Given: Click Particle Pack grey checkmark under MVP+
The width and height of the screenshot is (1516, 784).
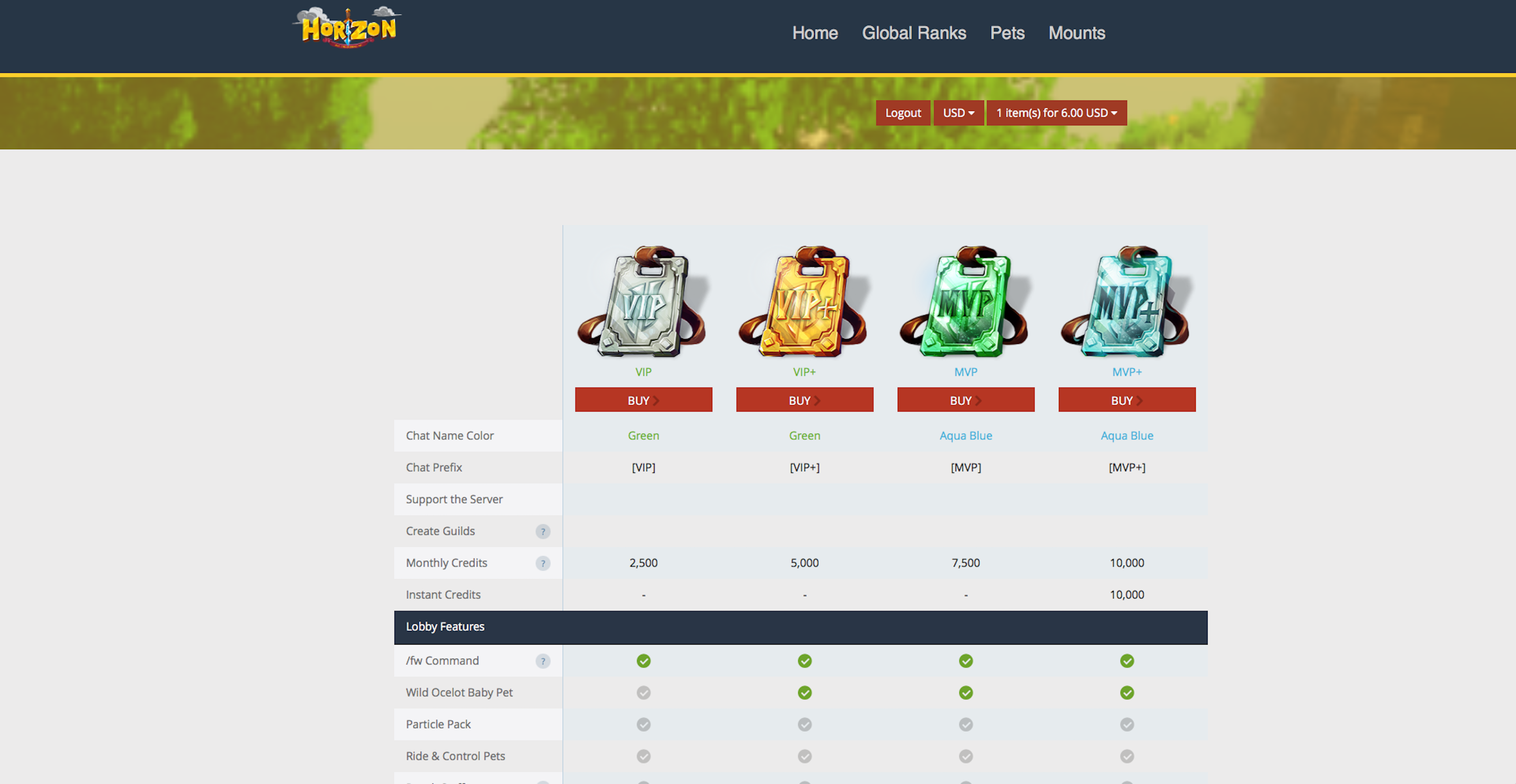Looking at the screenshot, I should pyautogui.click(x=1127, y=724).
